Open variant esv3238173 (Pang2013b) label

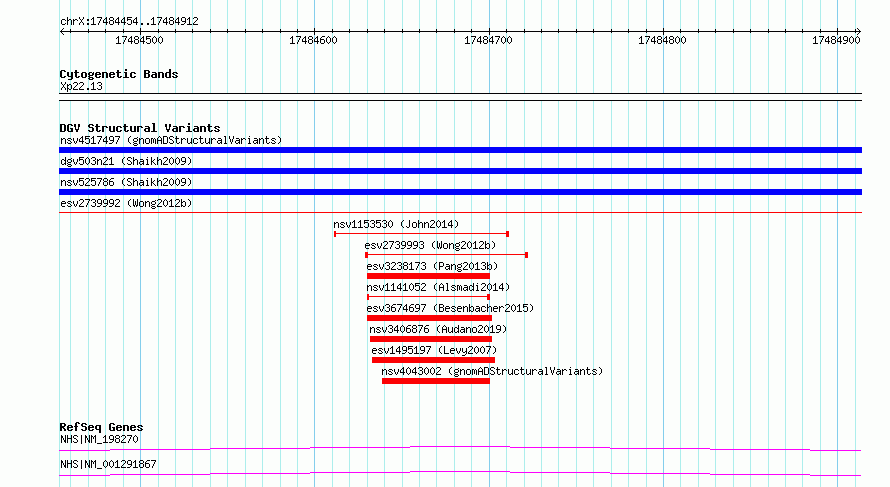pos(433,266)
